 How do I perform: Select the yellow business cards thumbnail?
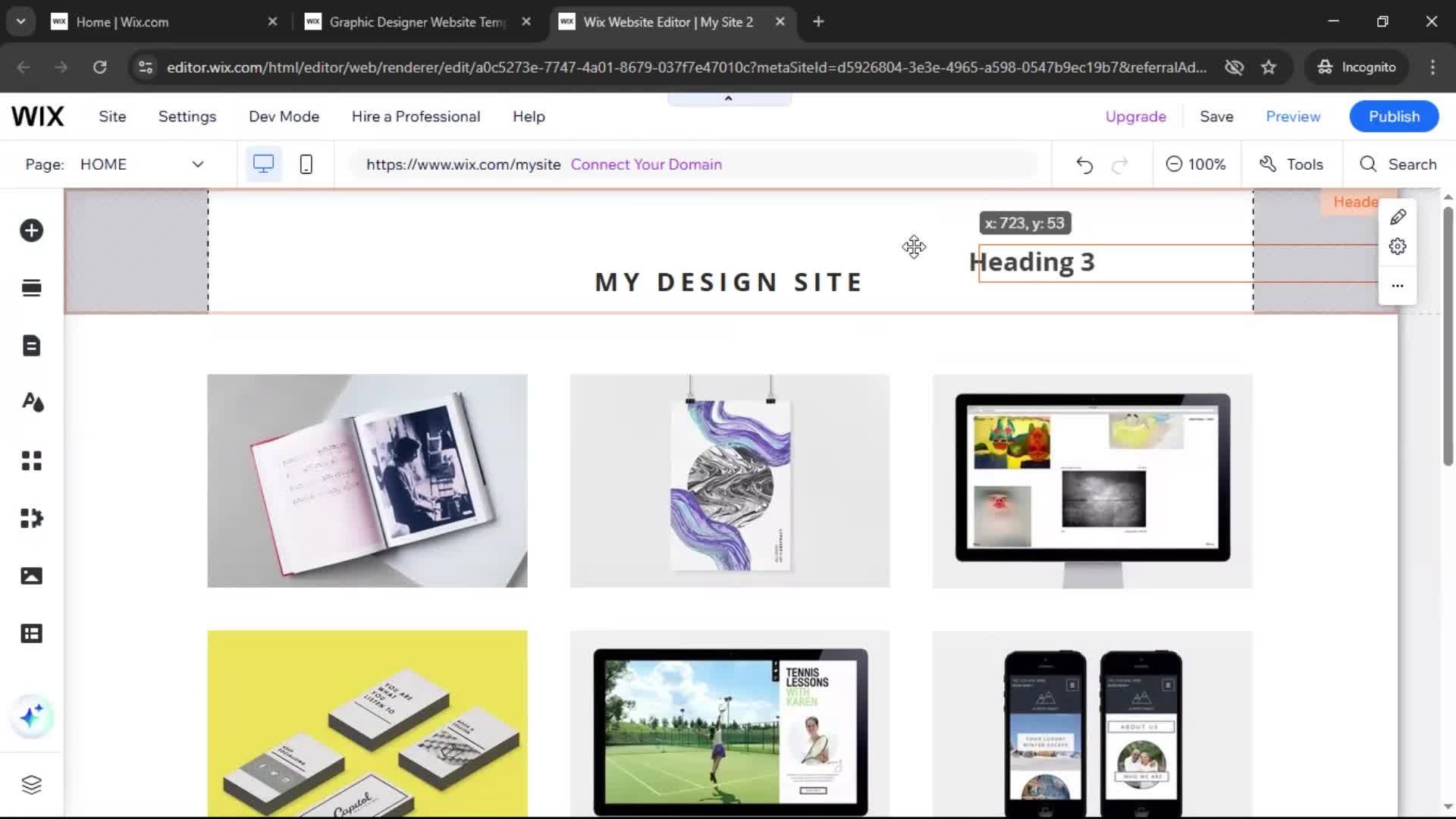click(367, 724)
